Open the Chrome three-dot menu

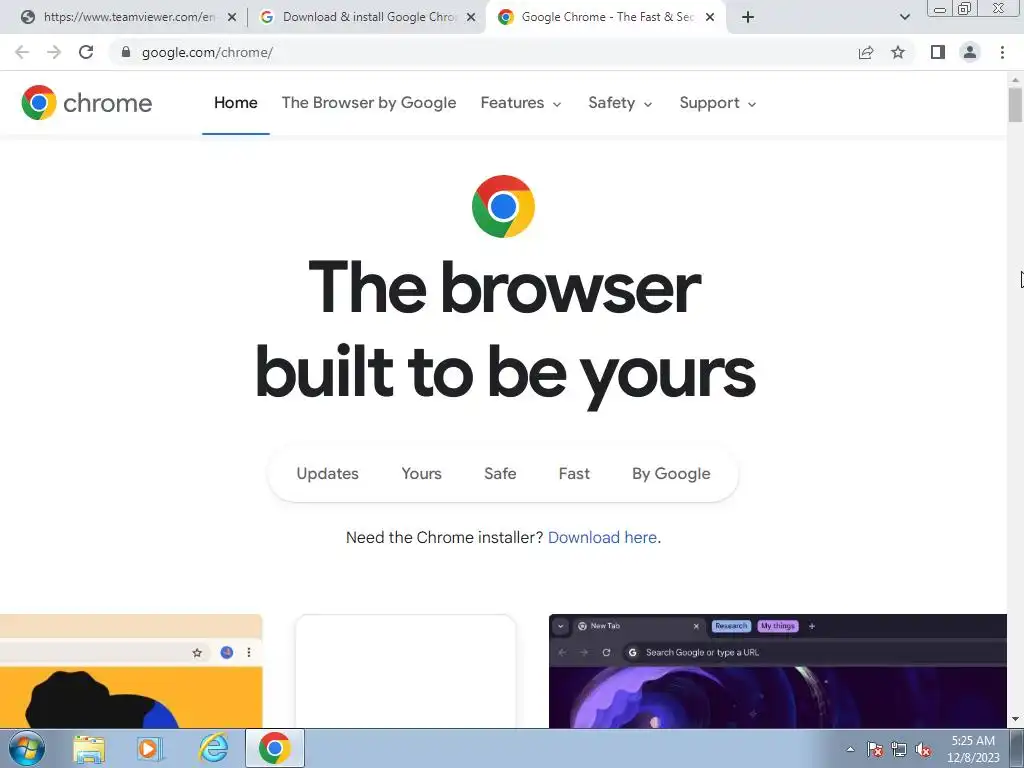pyautogui.click(x=1002, y=52)
